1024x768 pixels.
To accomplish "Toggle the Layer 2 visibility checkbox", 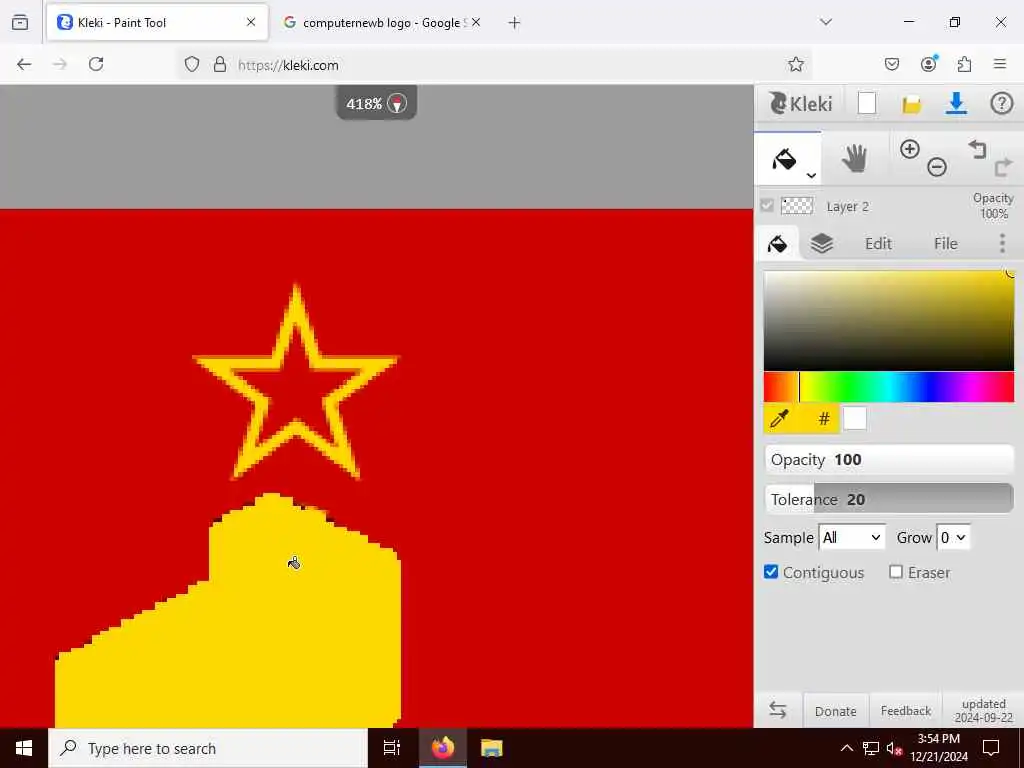I will coord(767,206).
